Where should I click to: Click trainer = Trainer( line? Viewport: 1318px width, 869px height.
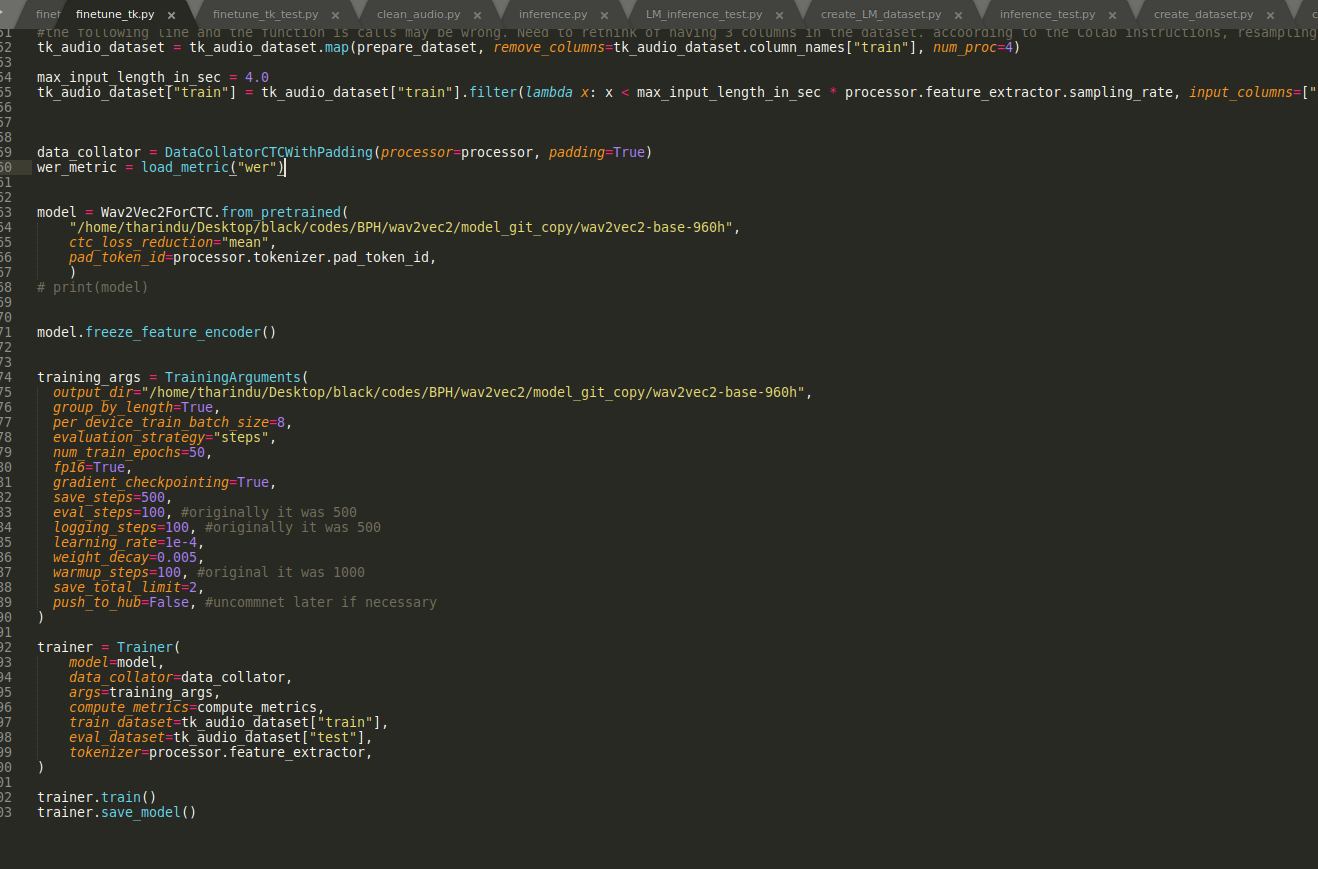pyautogui.click(x=109, y=647)
